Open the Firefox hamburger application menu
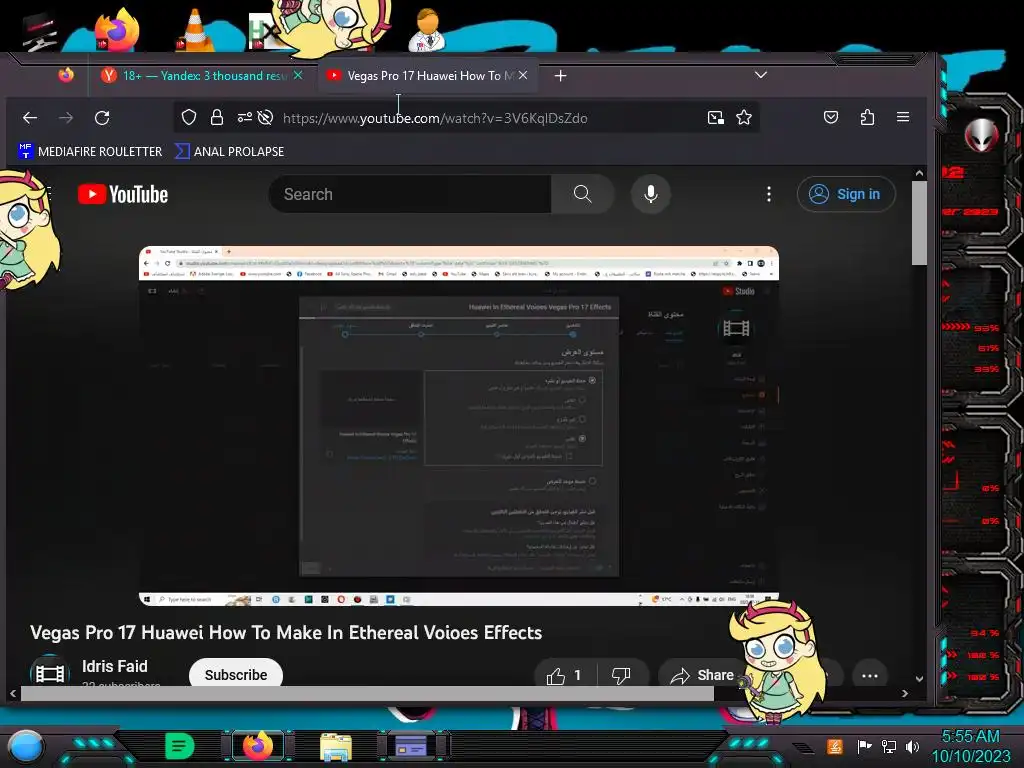1024x768 pixels. [903, 117]
